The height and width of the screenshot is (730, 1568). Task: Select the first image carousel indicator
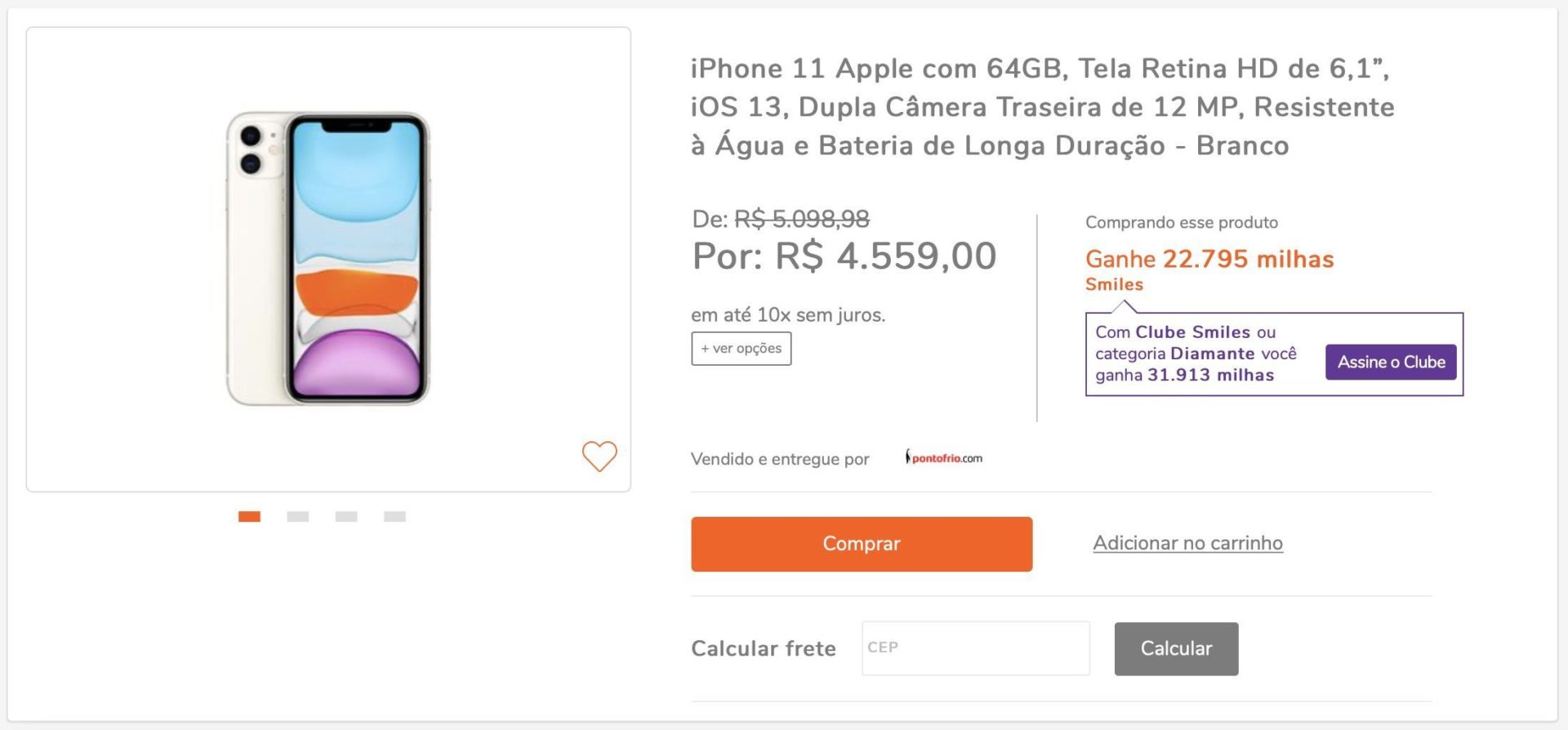click(x=249, y=516)
